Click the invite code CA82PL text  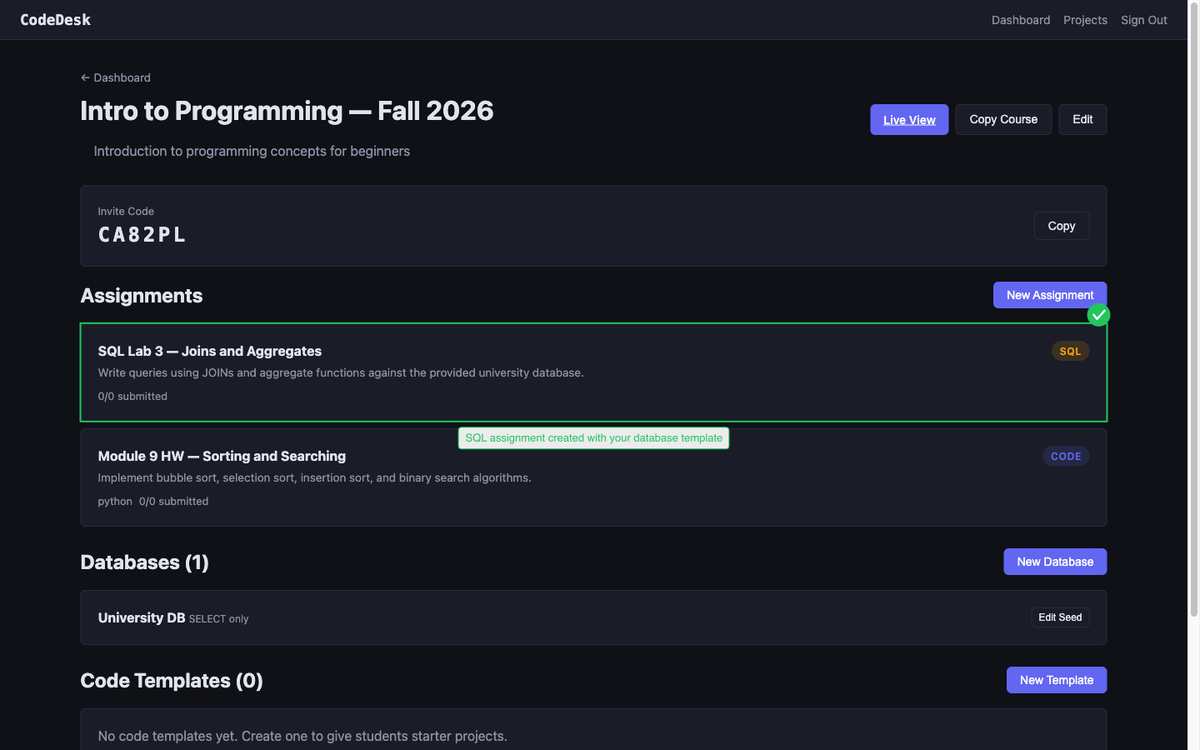(x=142, y=235)
